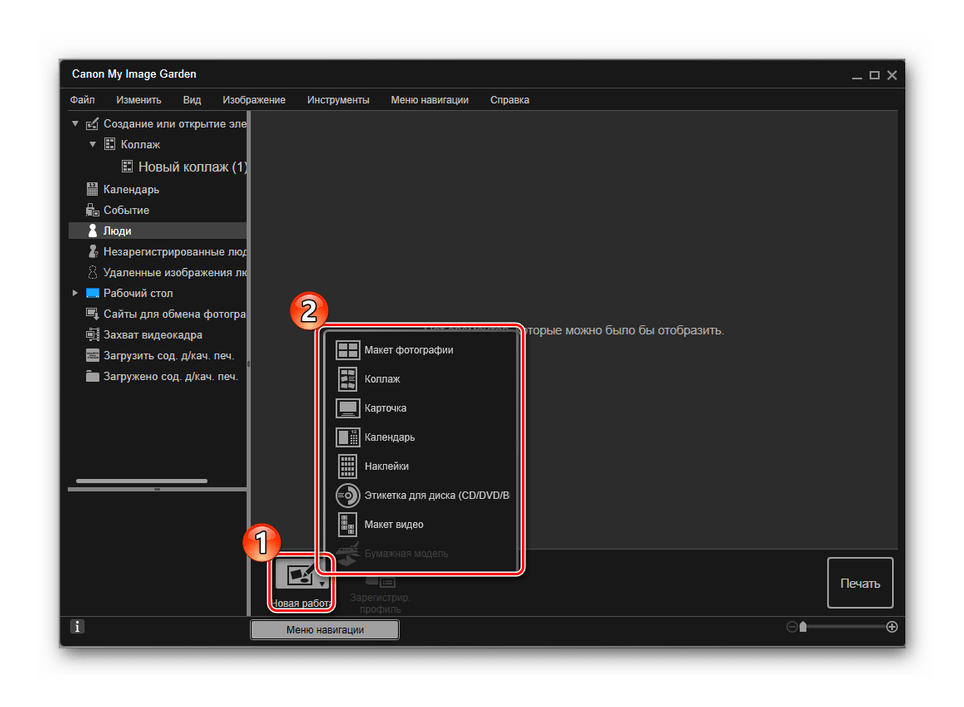Open Захват видеокадра in the sidebar

[x=152, y=335]
